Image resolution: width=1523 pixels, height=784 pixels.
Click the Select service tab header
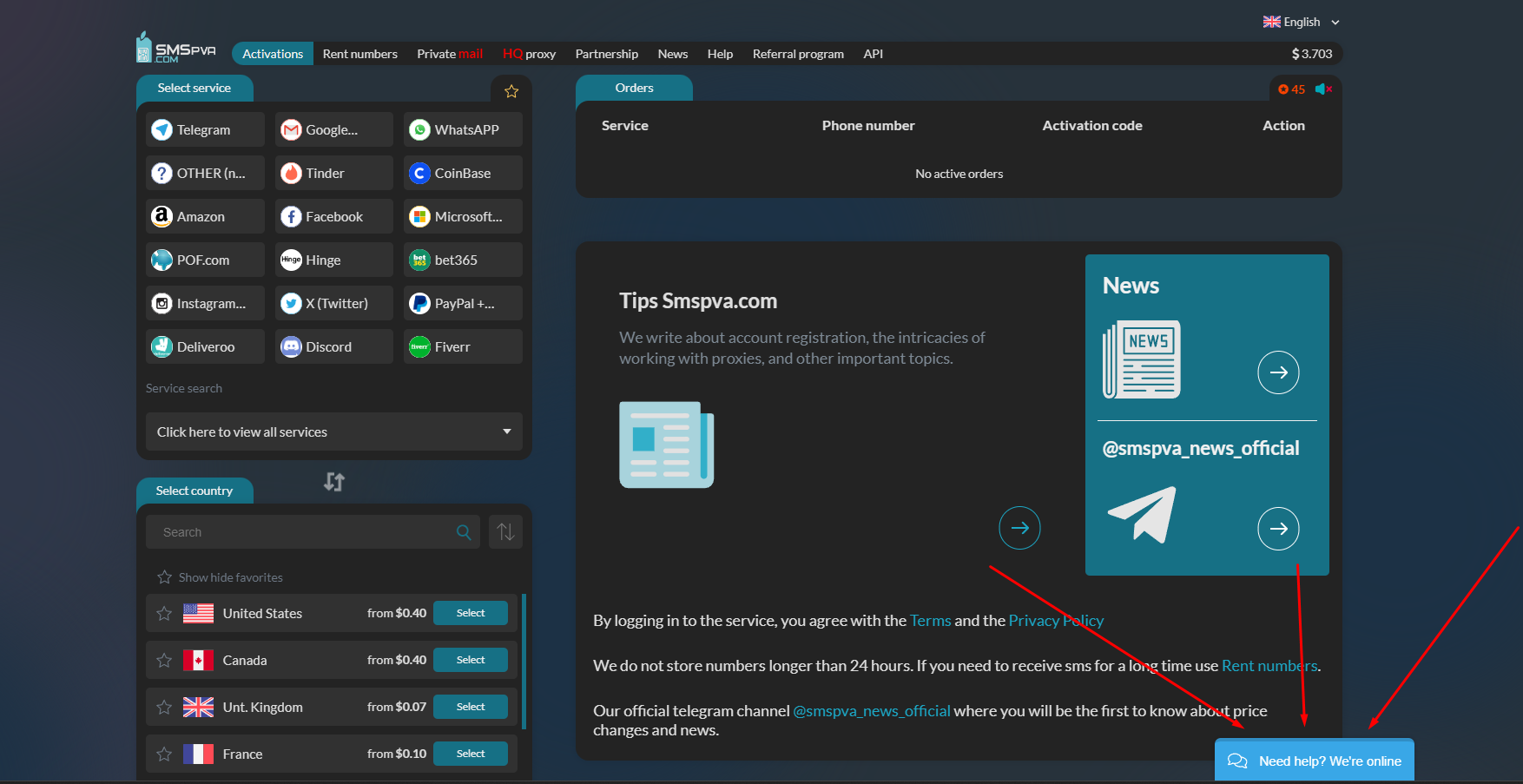pyautogui.click(x=194, y=88)
